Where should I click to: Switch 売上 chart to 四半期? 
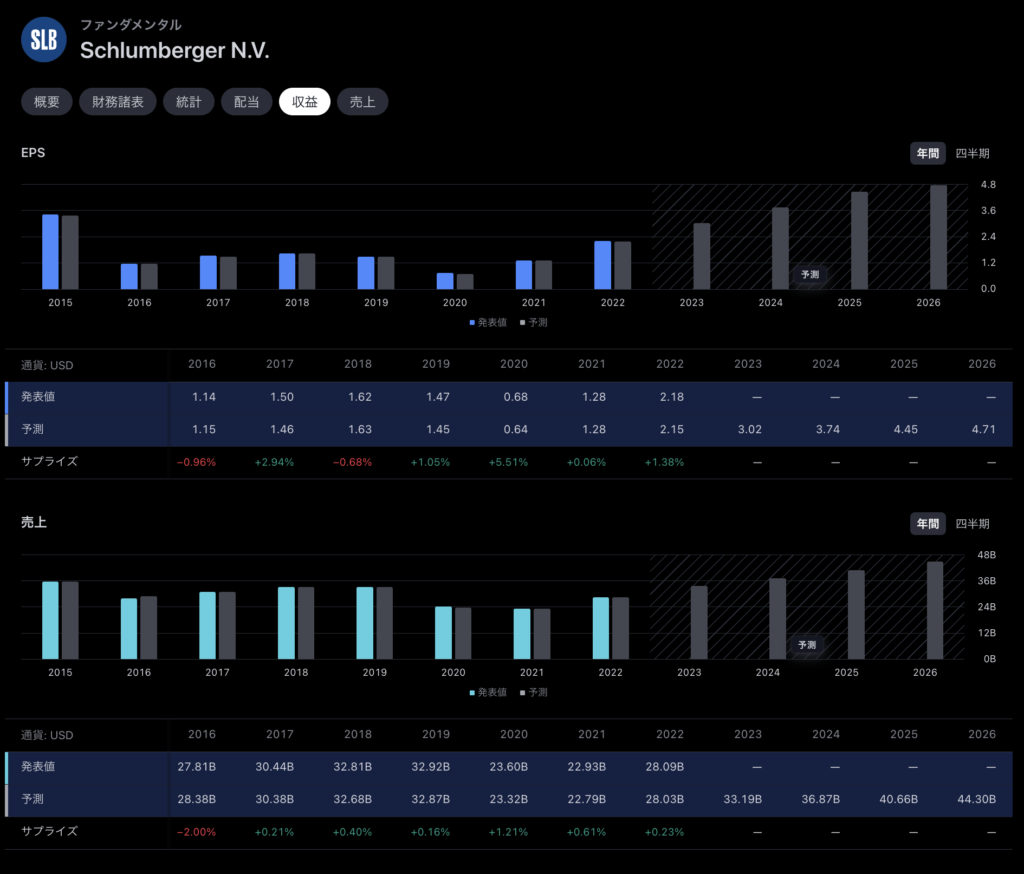pyautogui.click(x=972, y=524)
